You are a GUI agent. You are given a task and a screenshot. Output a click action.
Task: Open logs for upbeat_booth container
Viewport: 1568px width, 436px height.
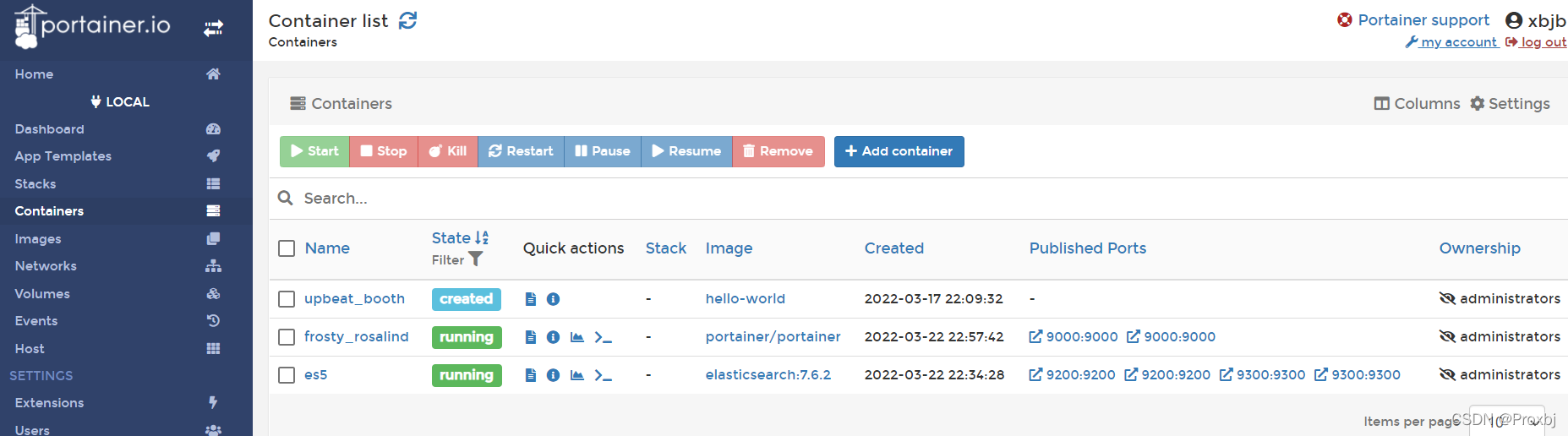pos(531,299)
